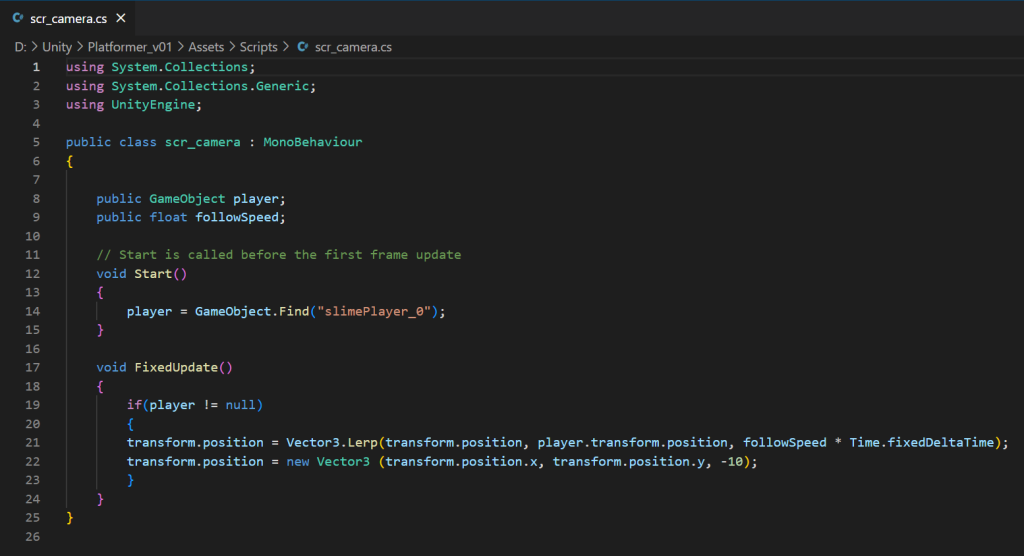The image size is (1024, 556).
Task: Open the Platformer_v01 breadcrumb dropdown
Action: pyautogui.click(x=132, y=47)
